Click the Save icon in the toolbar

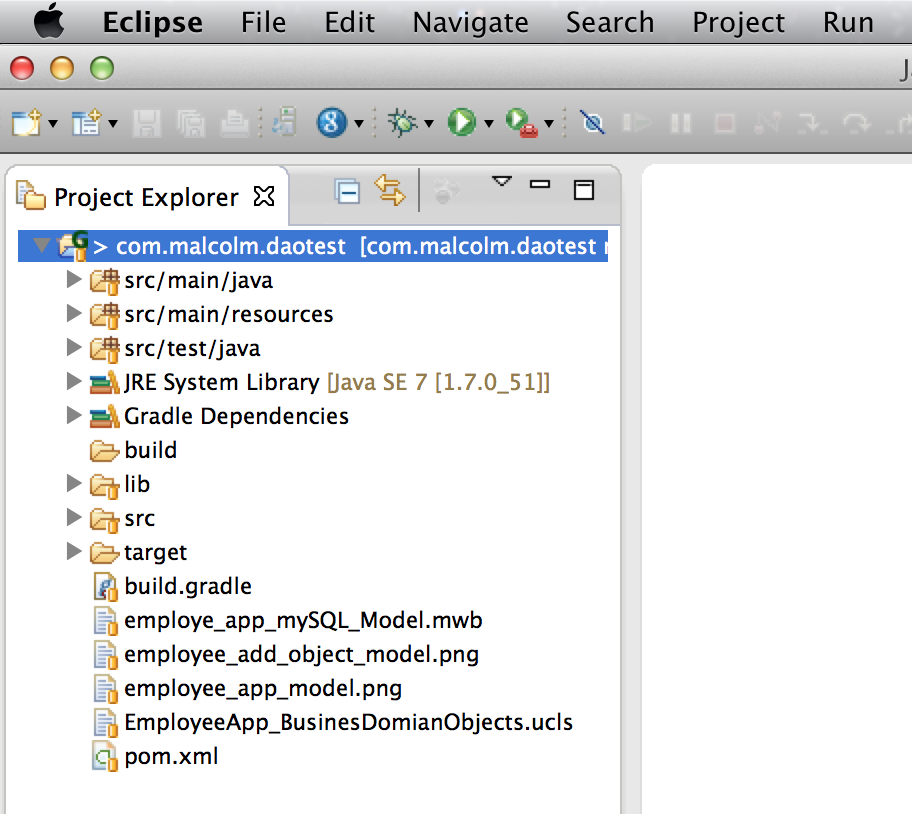point(147,122)
